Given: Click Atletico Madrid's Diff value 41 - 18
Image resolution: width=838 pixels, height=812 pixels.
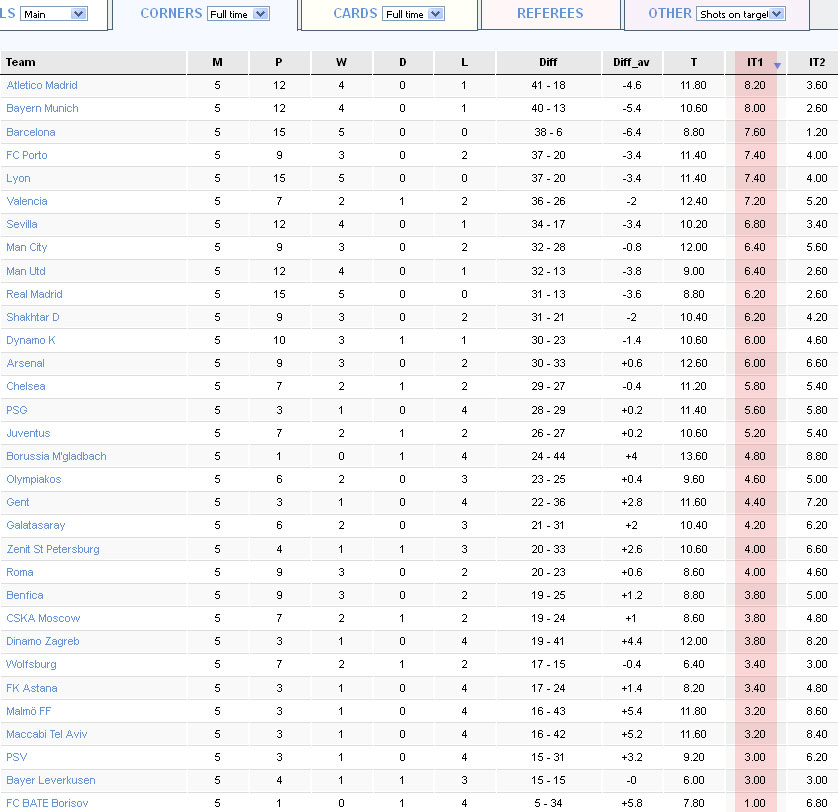Looking at the screenshot, I should (x=548, y=85).
